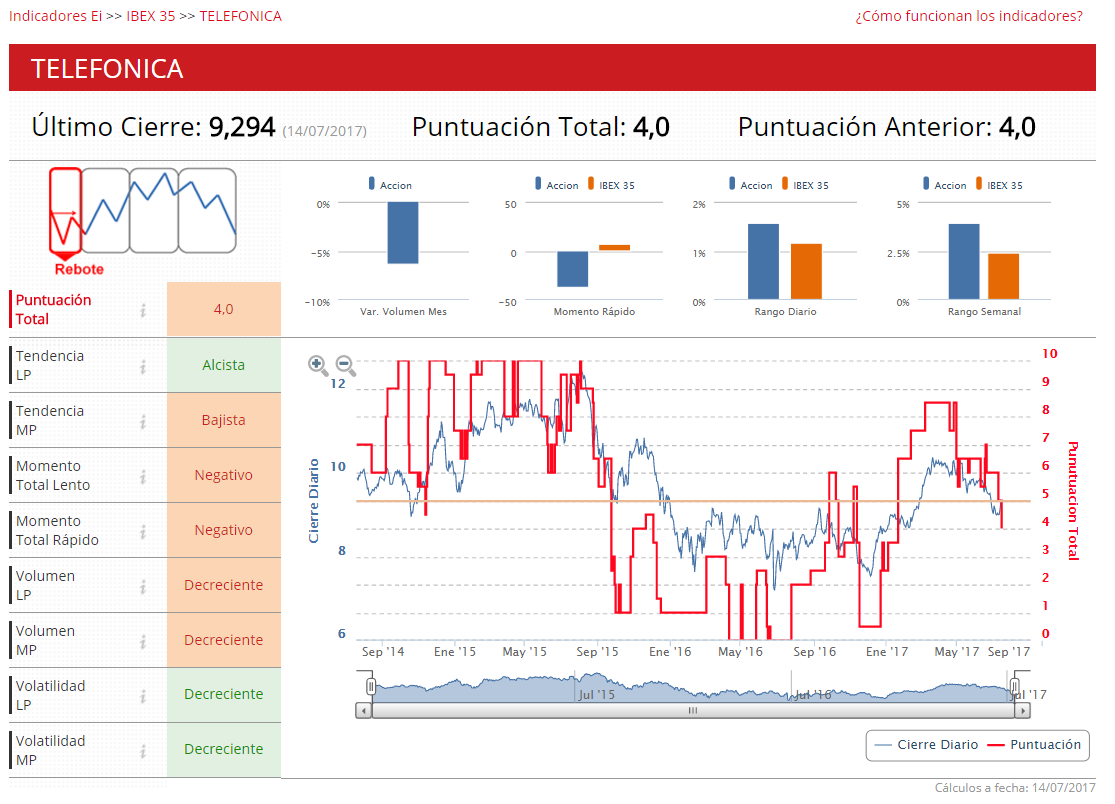
Task: Click the right navigator range handle
Action: click(x=1015, y=687)
